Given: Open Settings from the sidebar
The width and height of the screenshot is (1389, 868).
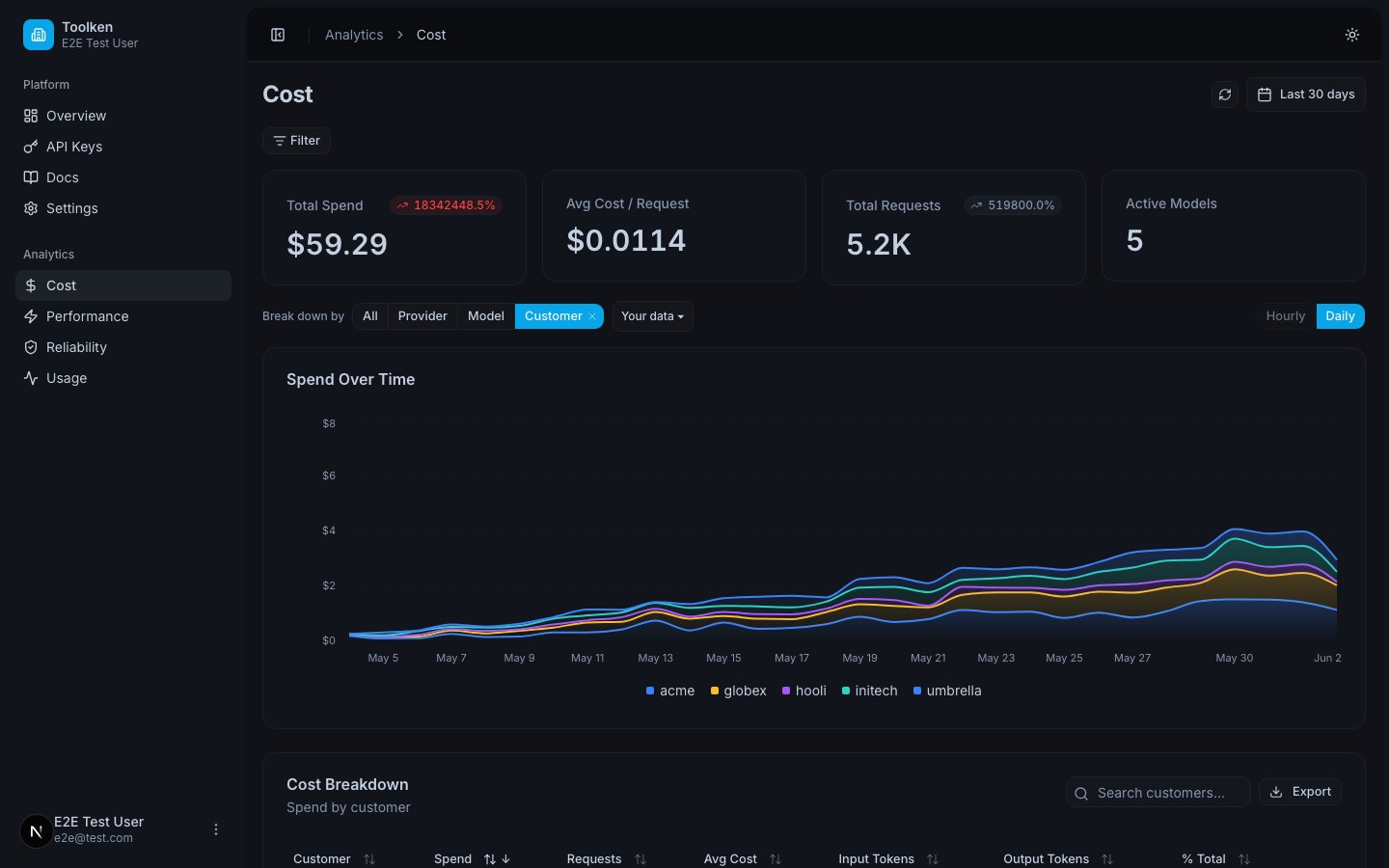Looking at the screenshot, I should coord(123,208).
